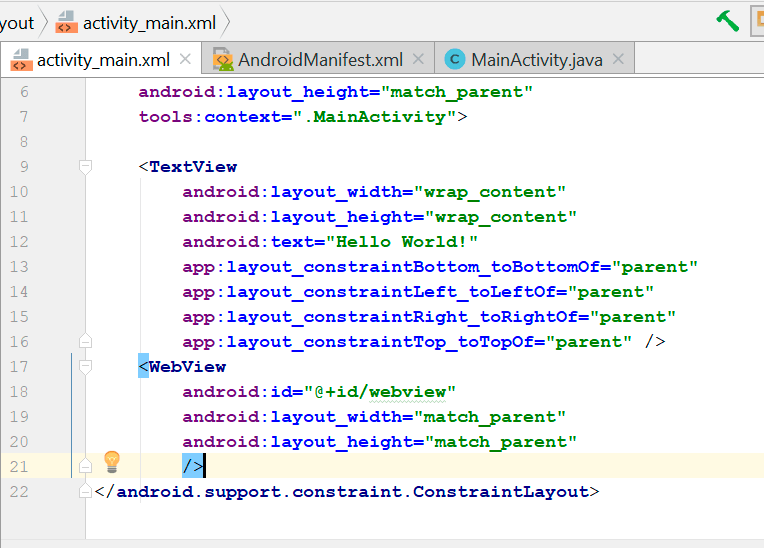The image size is (764, 548).
Task: Click "match_parent" value on line 20
Action: [501, 442]
